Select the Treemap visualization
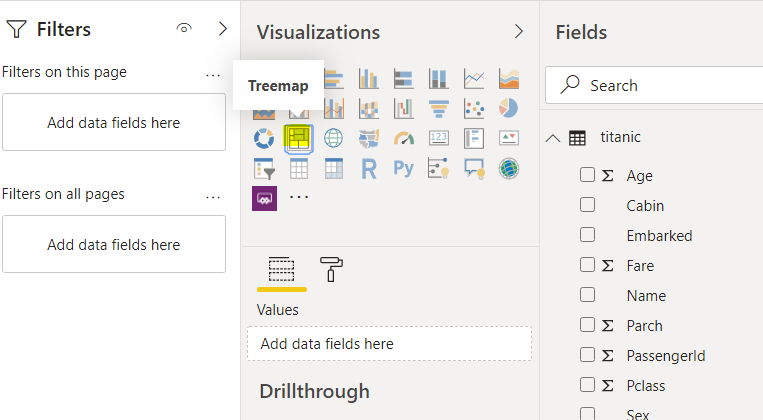Image resolution: width=763 pixels, height=420 pixels. pos(298,138)
